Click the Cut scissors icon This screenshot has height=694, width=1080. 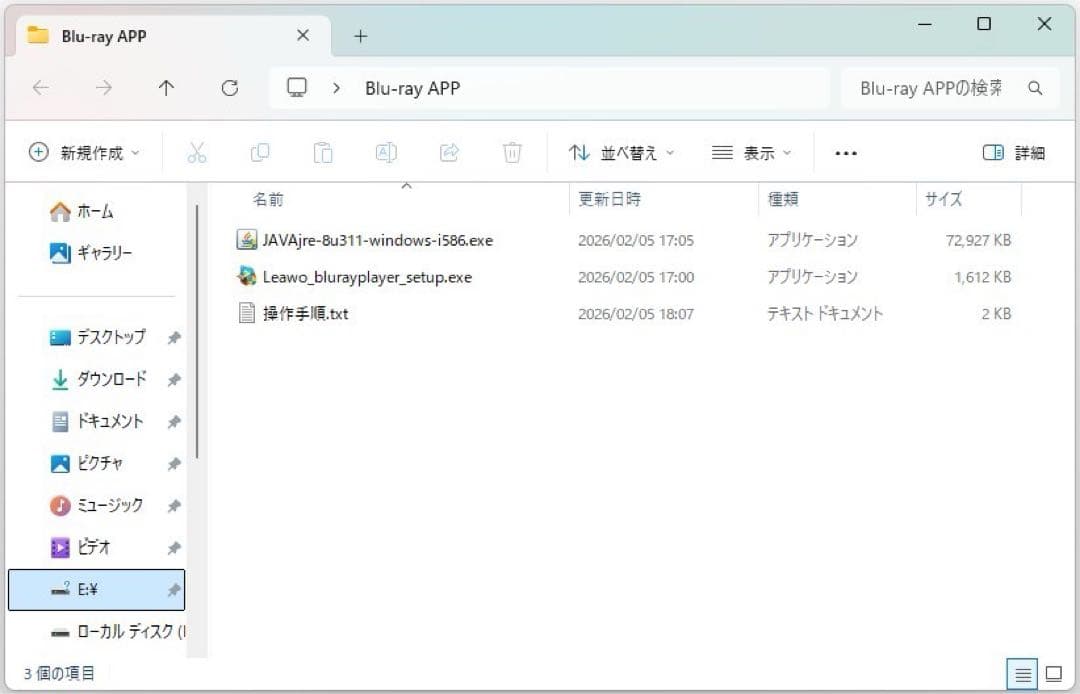click(197, 152)
